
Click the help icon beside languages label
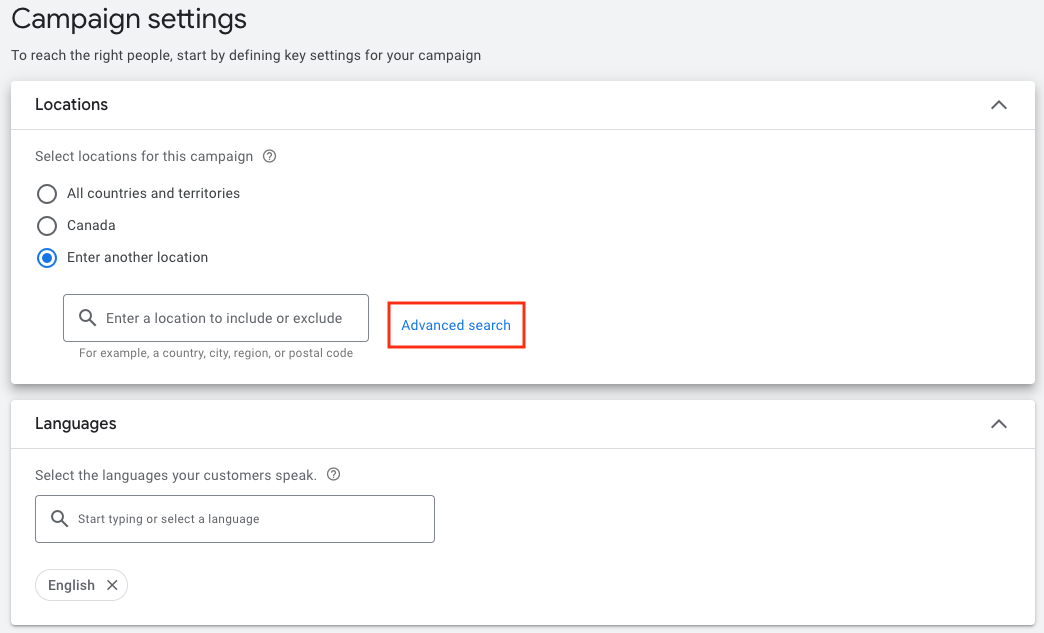[334, 474]
